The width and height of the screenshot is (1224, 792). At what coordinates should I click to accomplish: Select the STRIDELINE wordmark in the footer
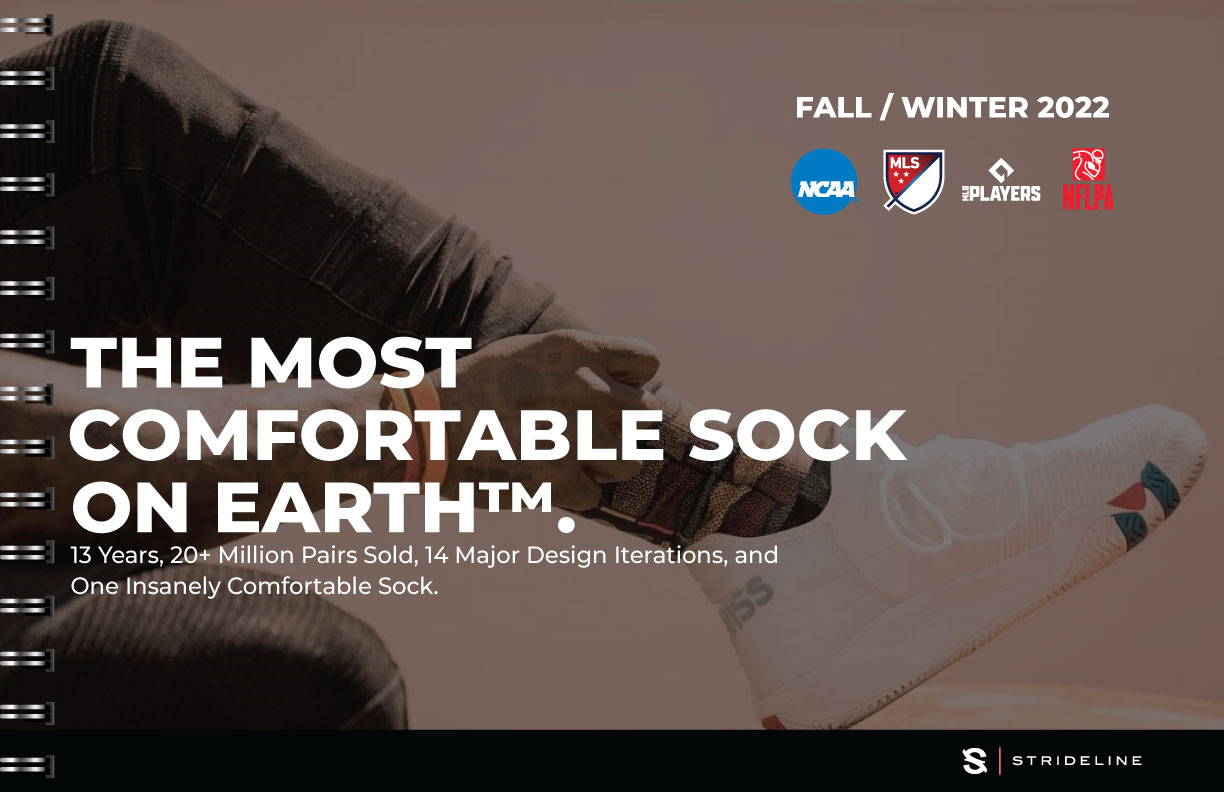[1077, 761]
